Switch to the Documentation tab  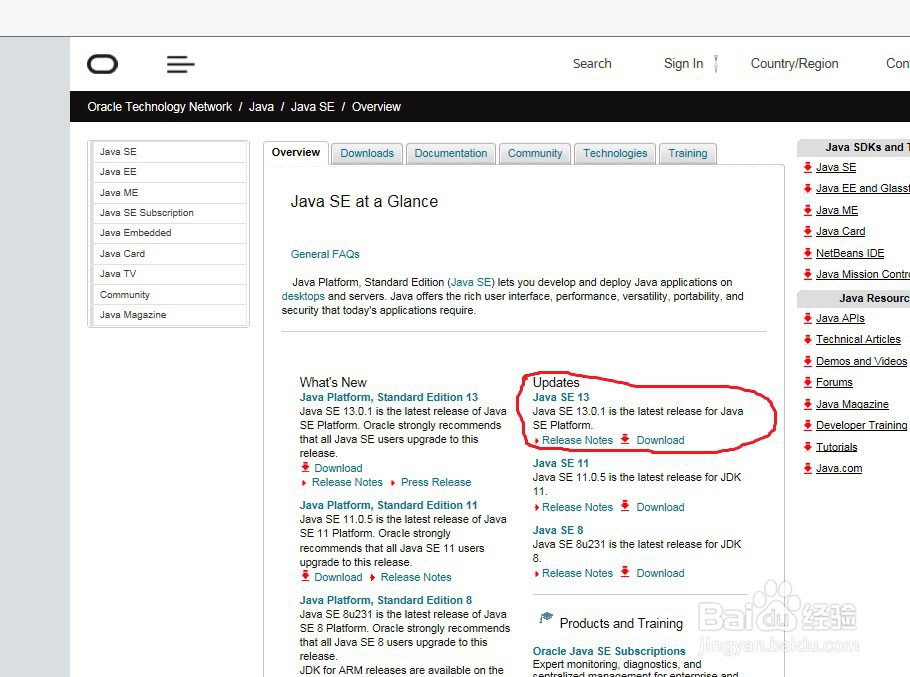[451, 153]
